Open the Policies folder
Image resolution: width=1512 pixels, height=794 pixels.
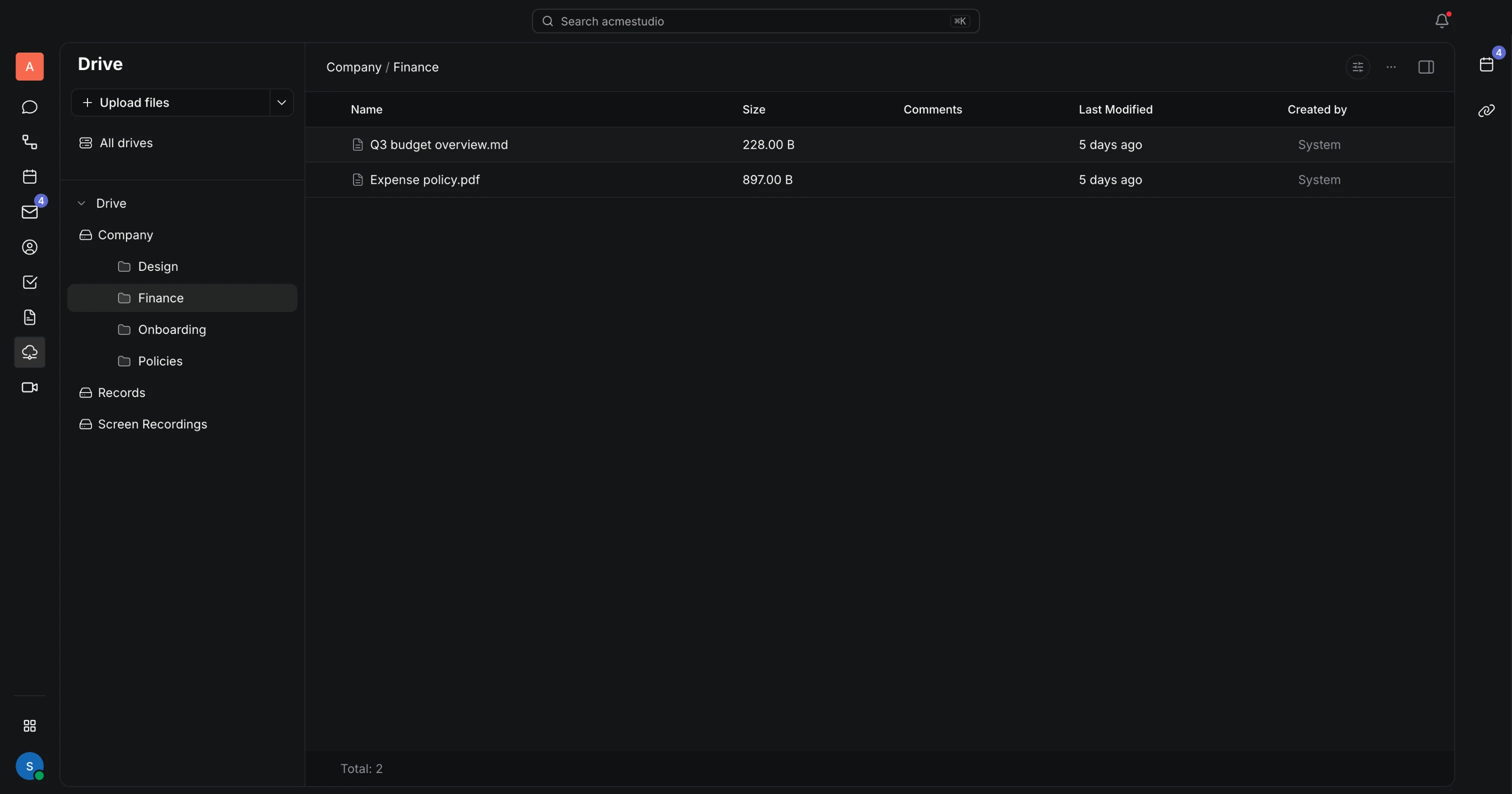pos(182,361)
